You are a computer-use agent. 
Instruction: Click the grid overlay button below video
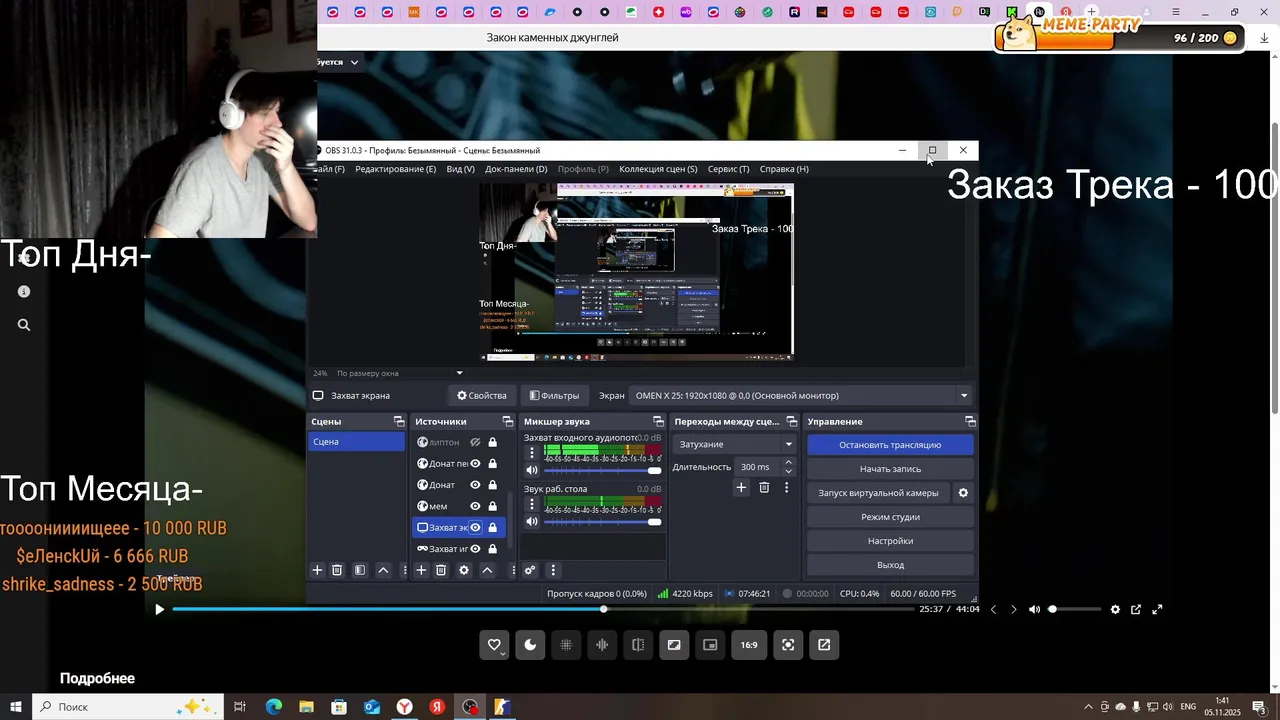pyautogui.click(x=566, y=645)
